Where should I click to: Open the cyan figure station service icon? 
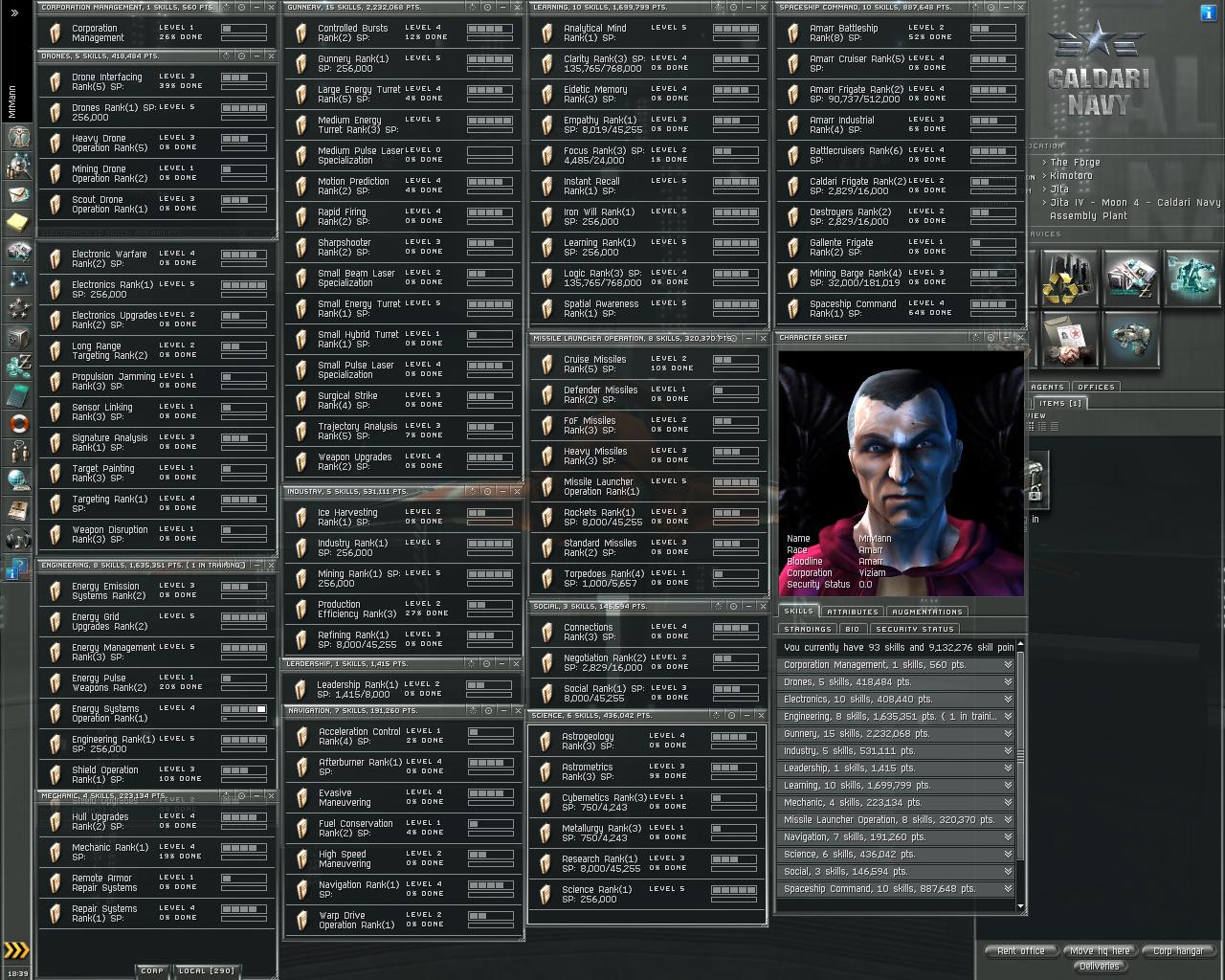[x=1192, y=278]
